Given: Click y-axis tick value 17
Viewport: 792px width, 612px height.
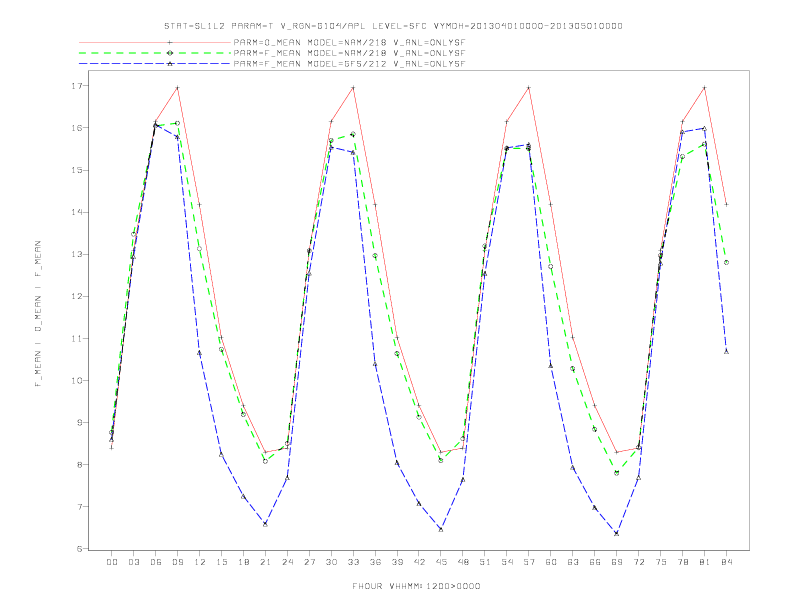Looking at the screenshot, I should tap(76, 86).
